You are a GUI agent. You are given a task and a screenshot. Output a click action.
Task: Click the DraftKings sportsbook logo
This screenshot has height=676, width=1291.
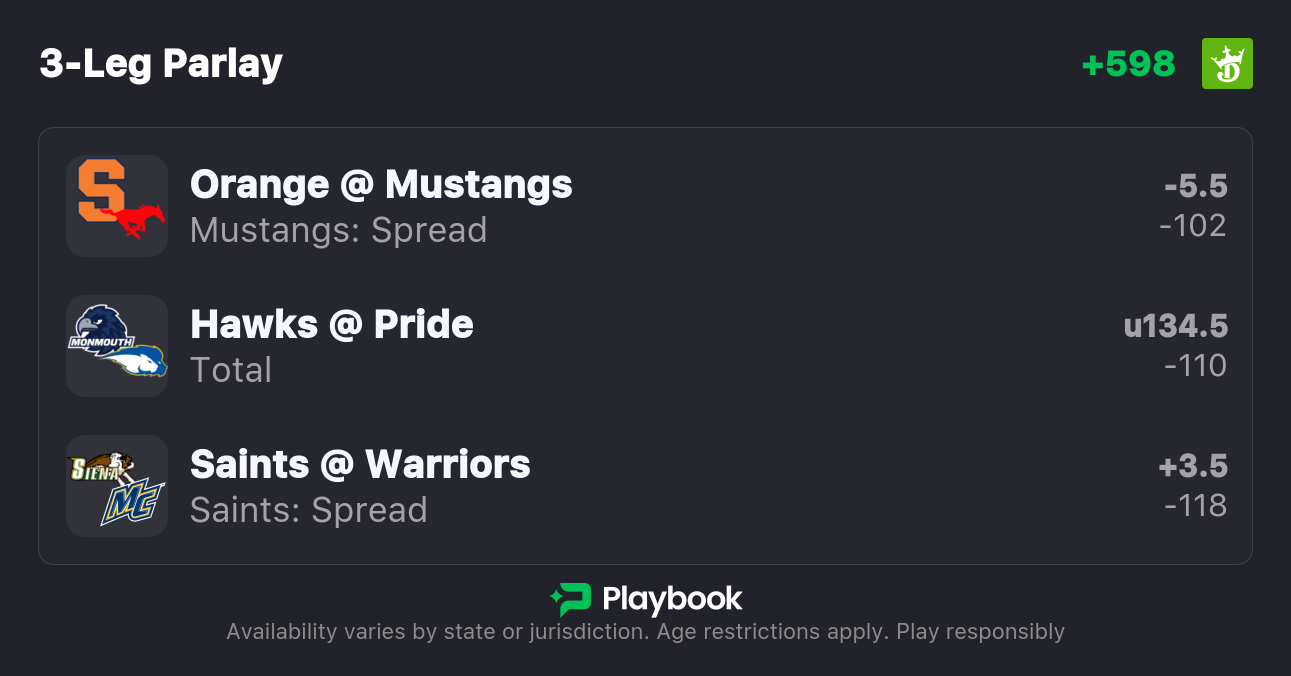click(1227, 64)
